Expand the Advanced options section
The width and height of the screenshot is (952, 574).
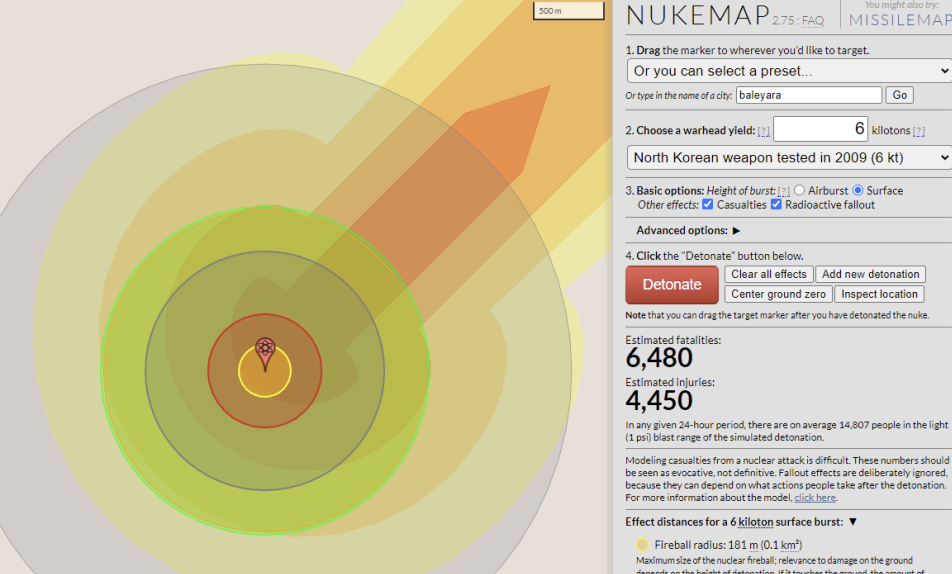pos(736,231)
